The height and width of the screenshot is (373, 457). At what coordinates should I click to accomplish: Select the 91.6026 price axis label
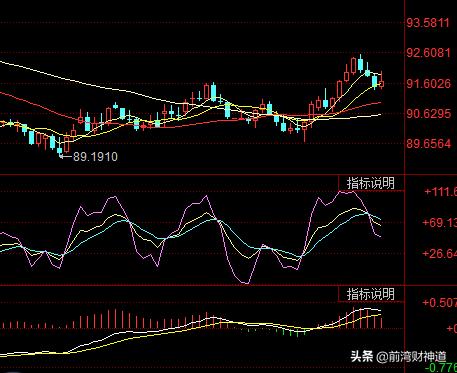[428, 83]
